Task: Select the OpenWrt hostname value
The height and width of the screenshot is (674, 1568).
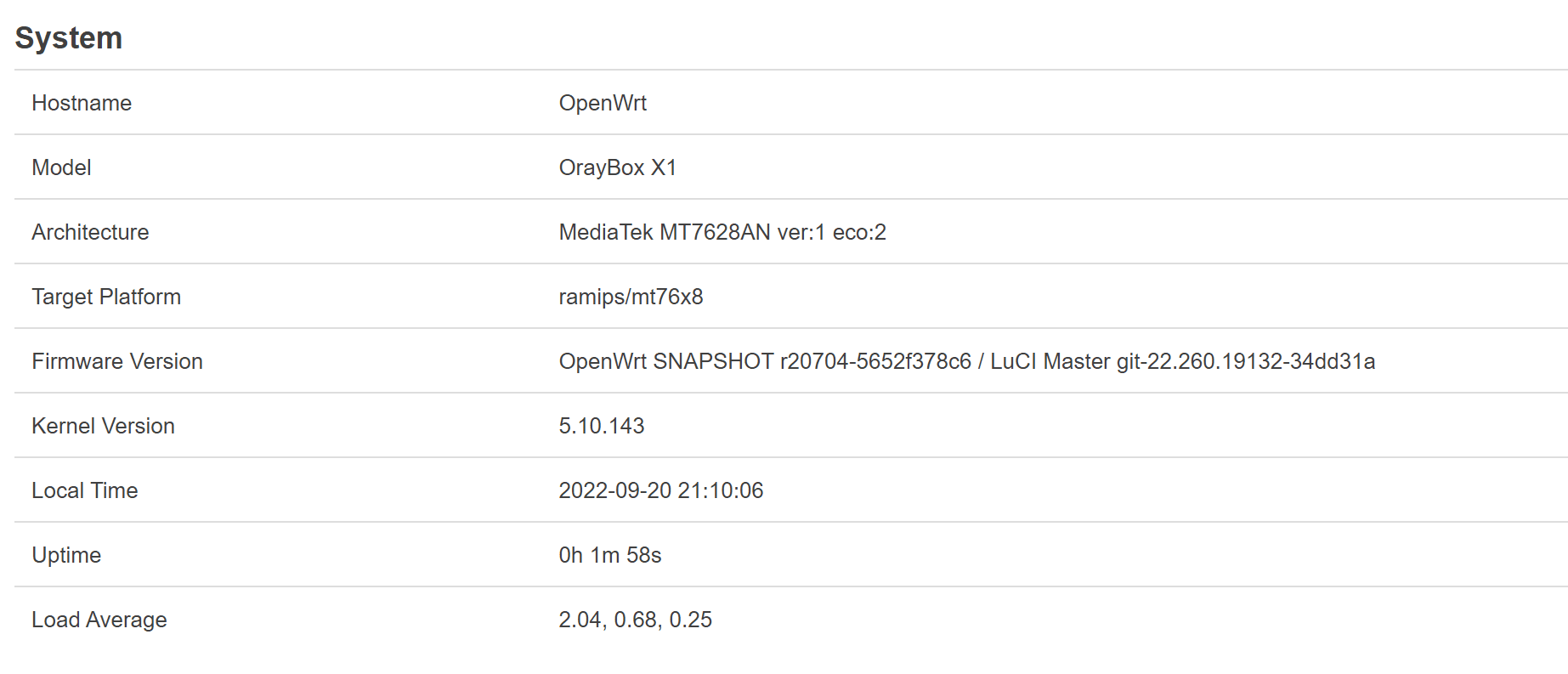Action: (603, 103)
